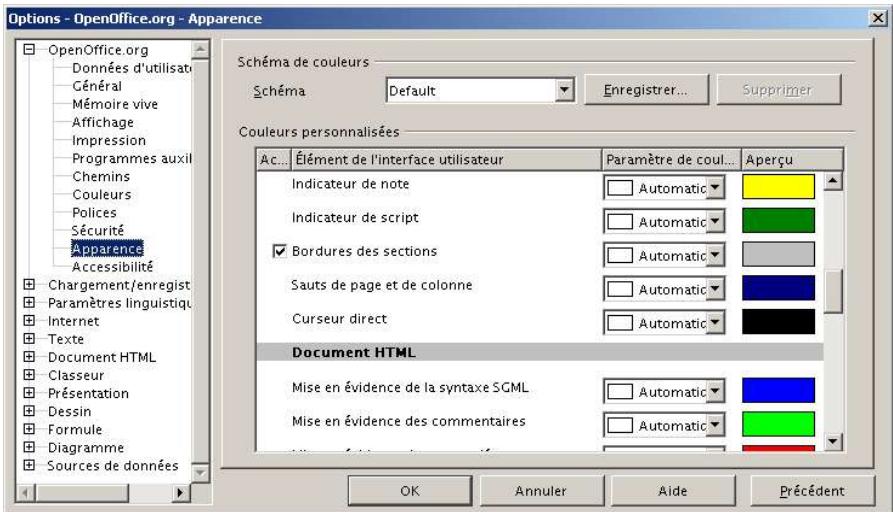Click the tree's scroll up arrow
Image resolution: width=893 pixels, height=512 pixels.
tap(200, 50)
